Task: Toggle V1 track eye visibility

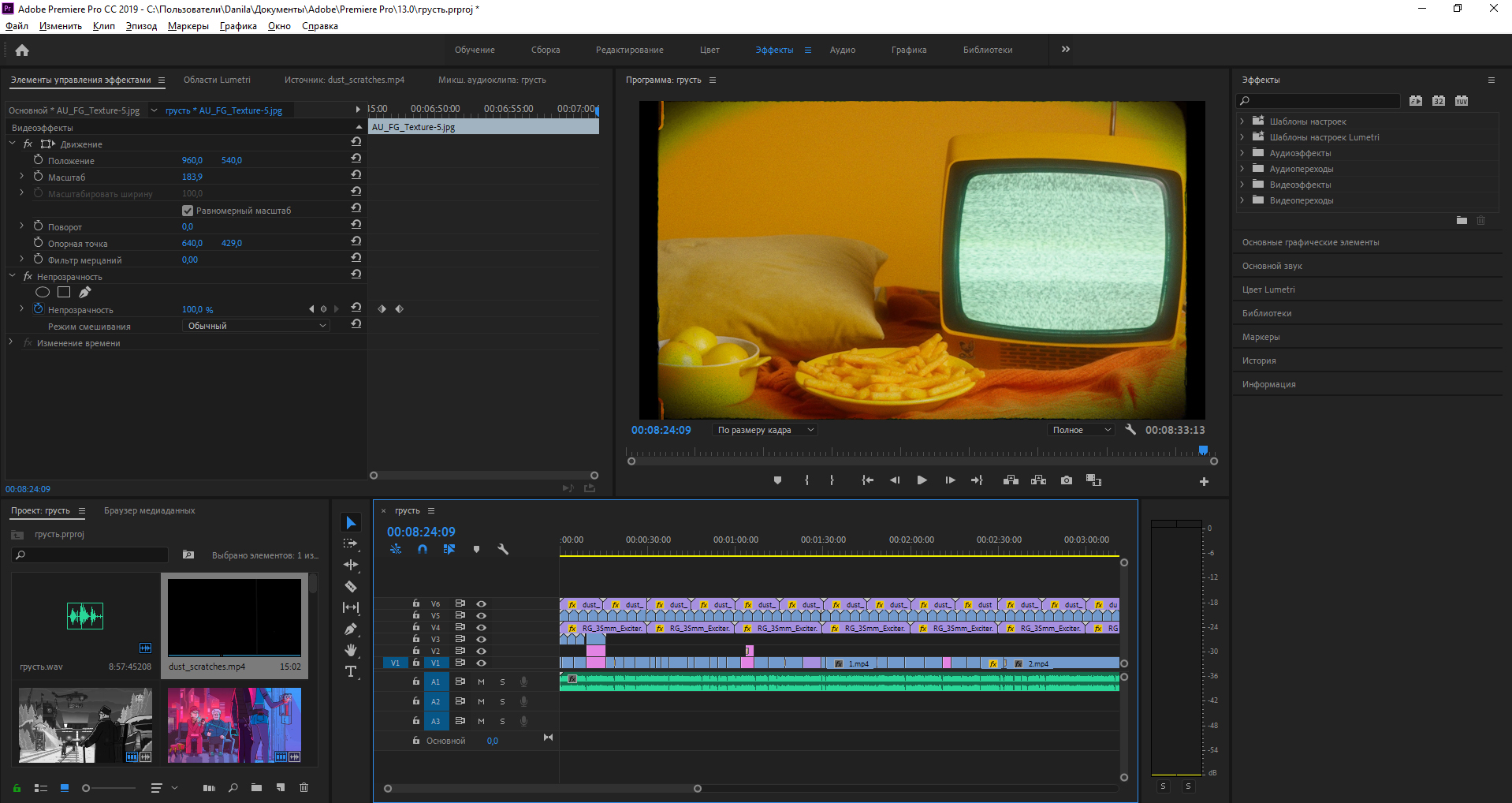Action: pyautogui.click(x=481, y=663)
